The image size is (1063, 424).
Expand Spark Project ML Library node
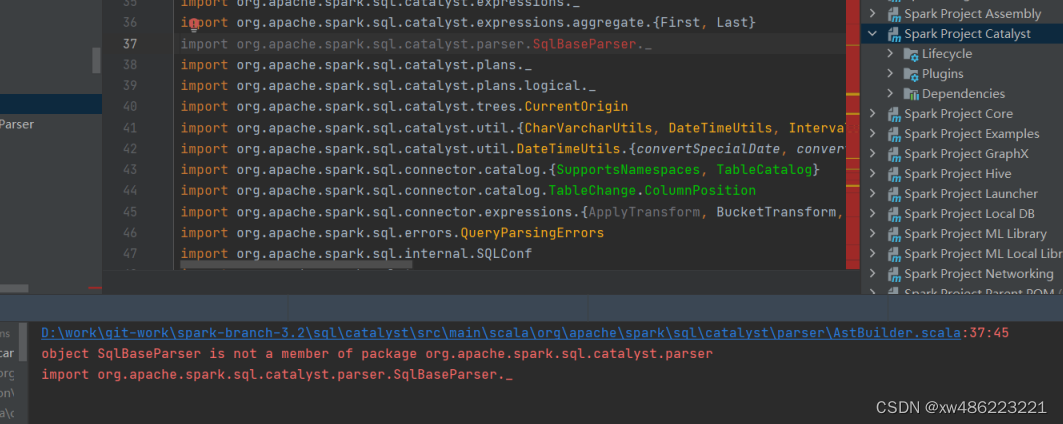[873, 234]
